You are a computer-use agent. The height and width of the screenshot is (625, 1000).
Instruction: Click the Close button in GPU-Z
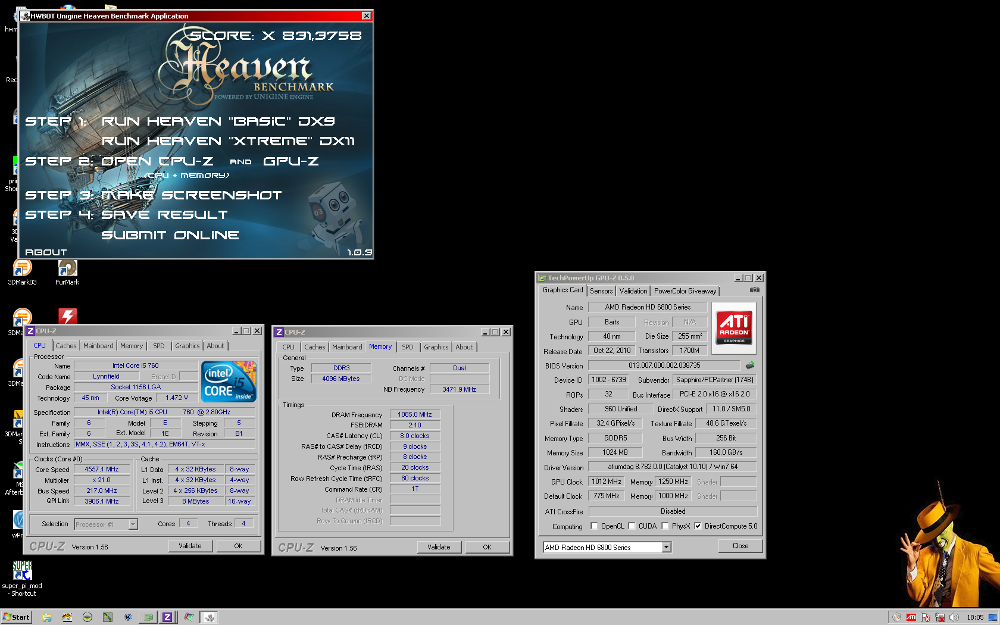point(740,546)
